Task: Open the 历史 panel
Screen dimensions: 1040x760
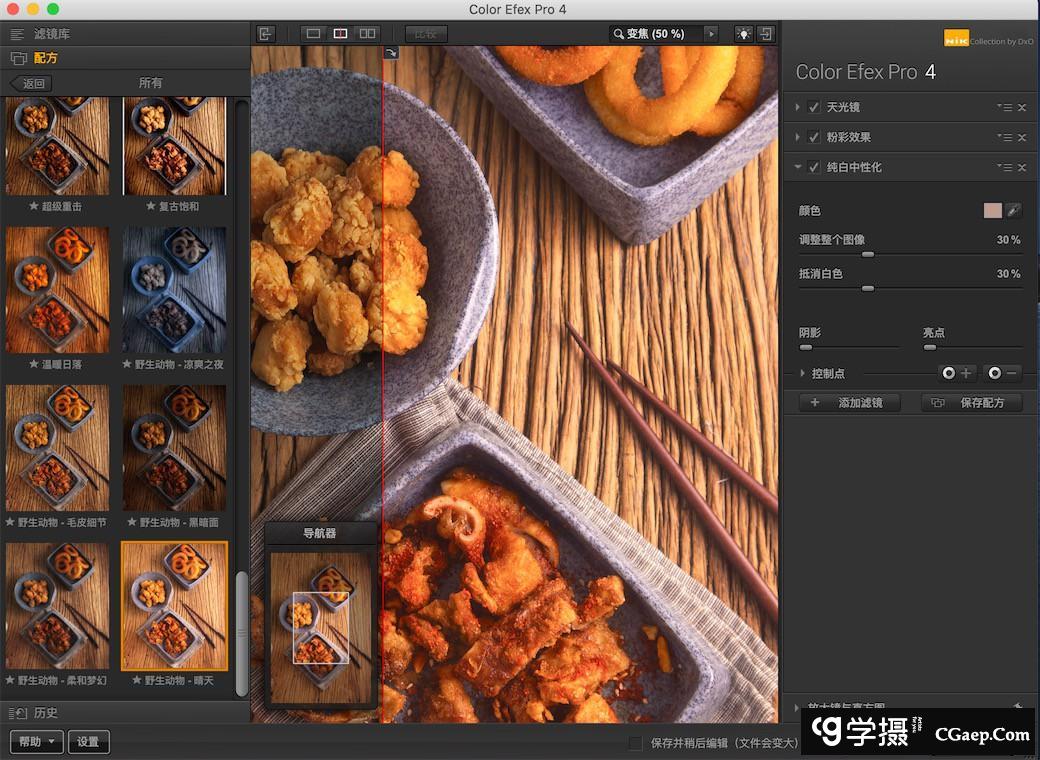Action: pos(45,713)
